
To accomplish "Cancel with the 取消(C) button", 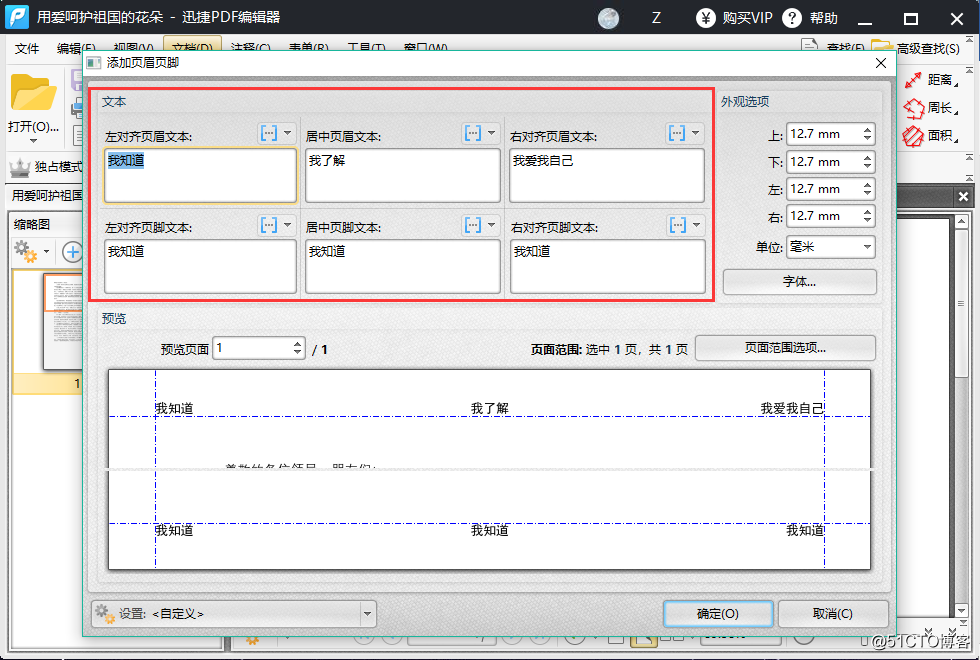I will click(832, 614).
